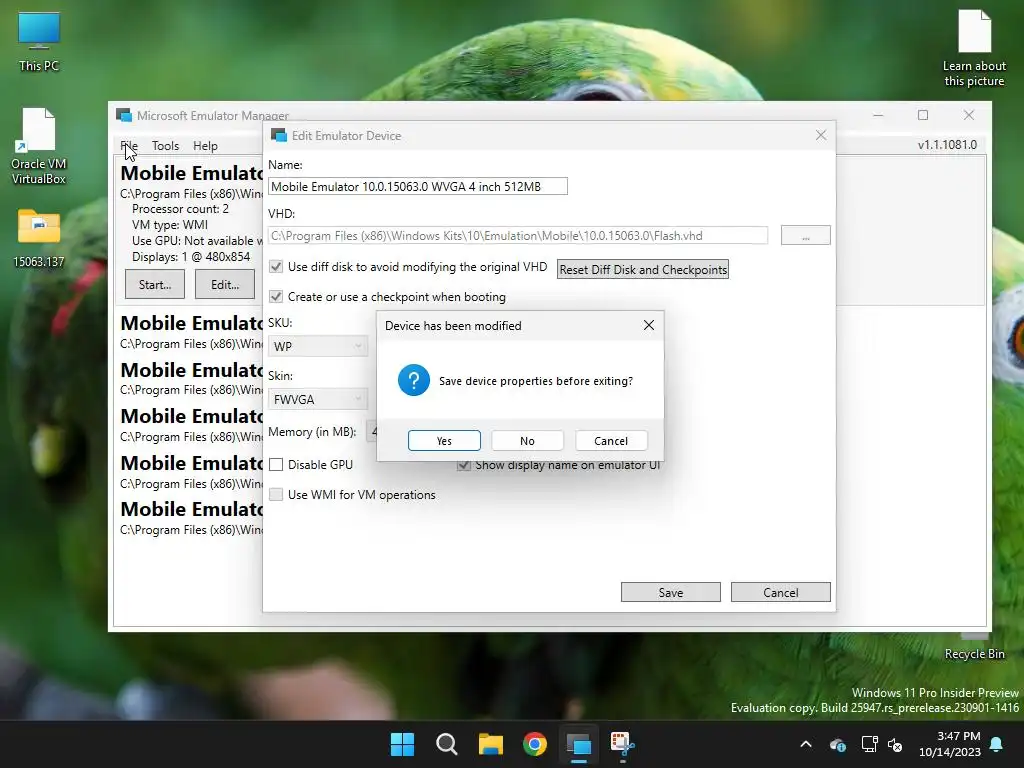
Task: Open OneDrive status tray icon
Action: [838, 744]
